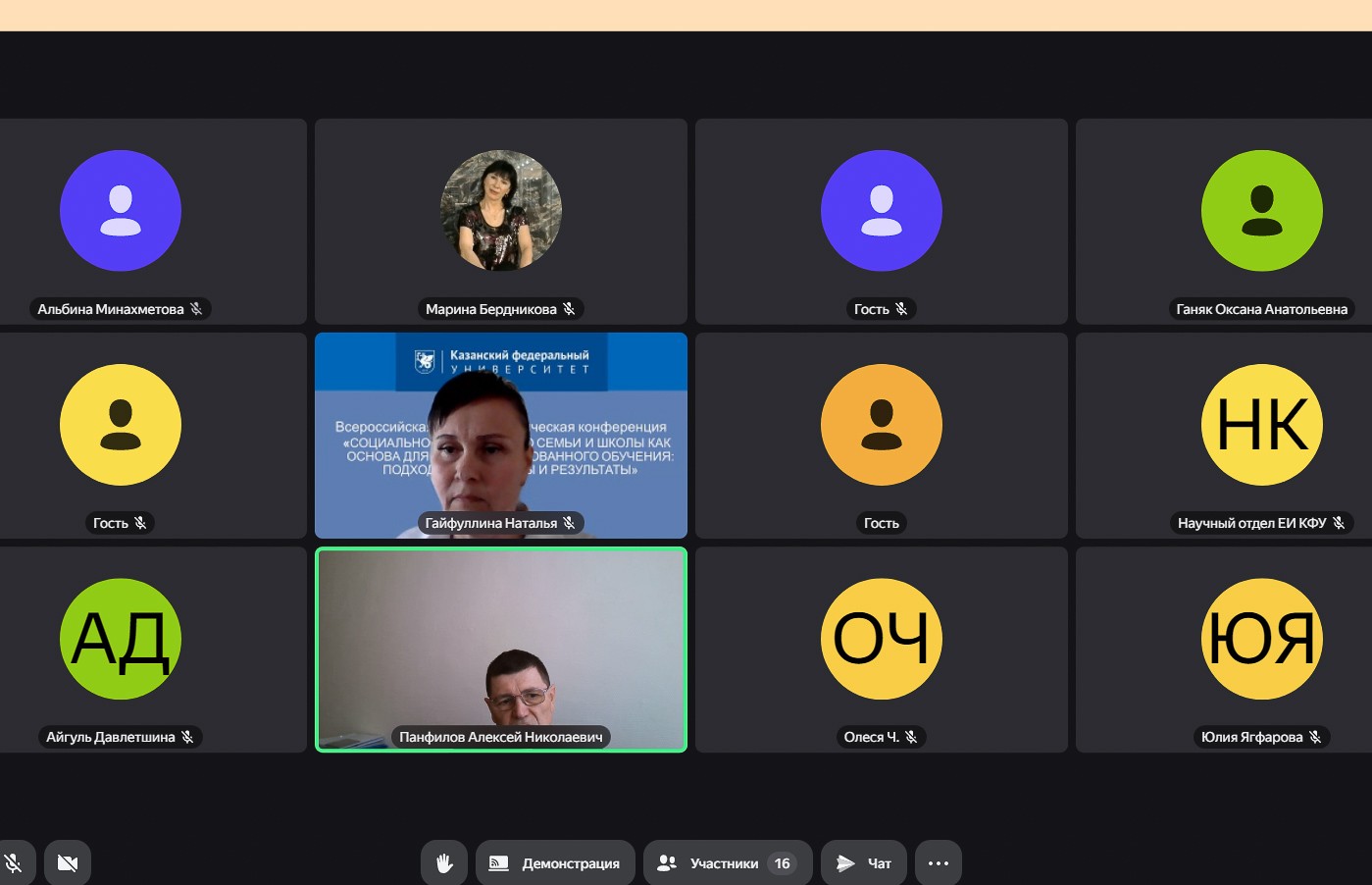The width and height of the screenshot is (1372, 885).
Task: Click the yellow ОЧ avatar circle
Action: (882, 639)
